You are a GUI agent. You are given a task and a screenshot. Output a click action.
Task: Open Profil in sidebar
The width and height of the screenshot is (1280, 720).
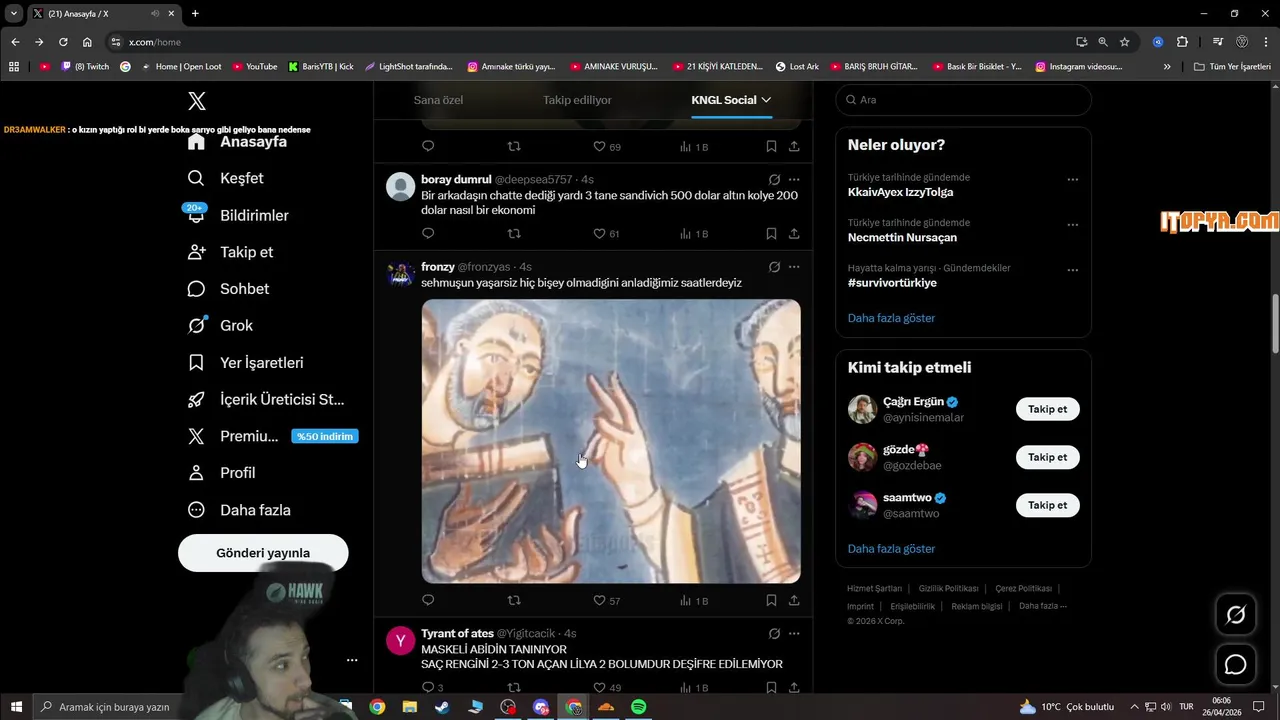point(221,473)
